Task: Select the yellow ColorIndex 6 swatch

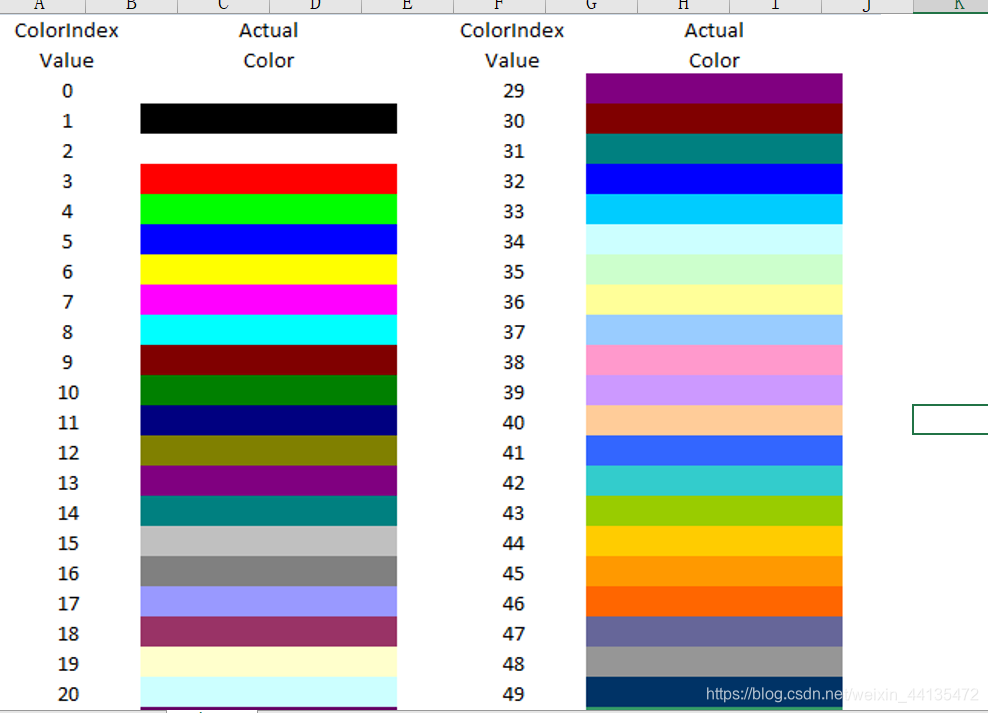Action: click(268, 270)
